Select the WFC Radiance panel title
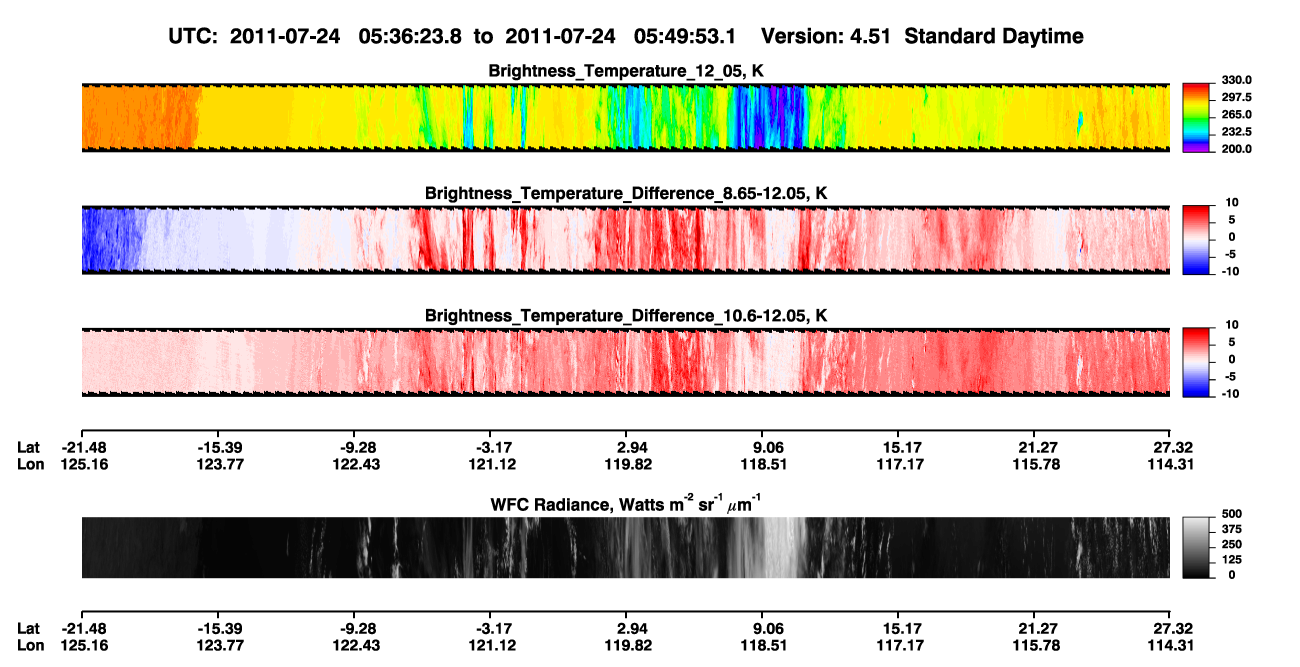 click(x=627, y=502)
